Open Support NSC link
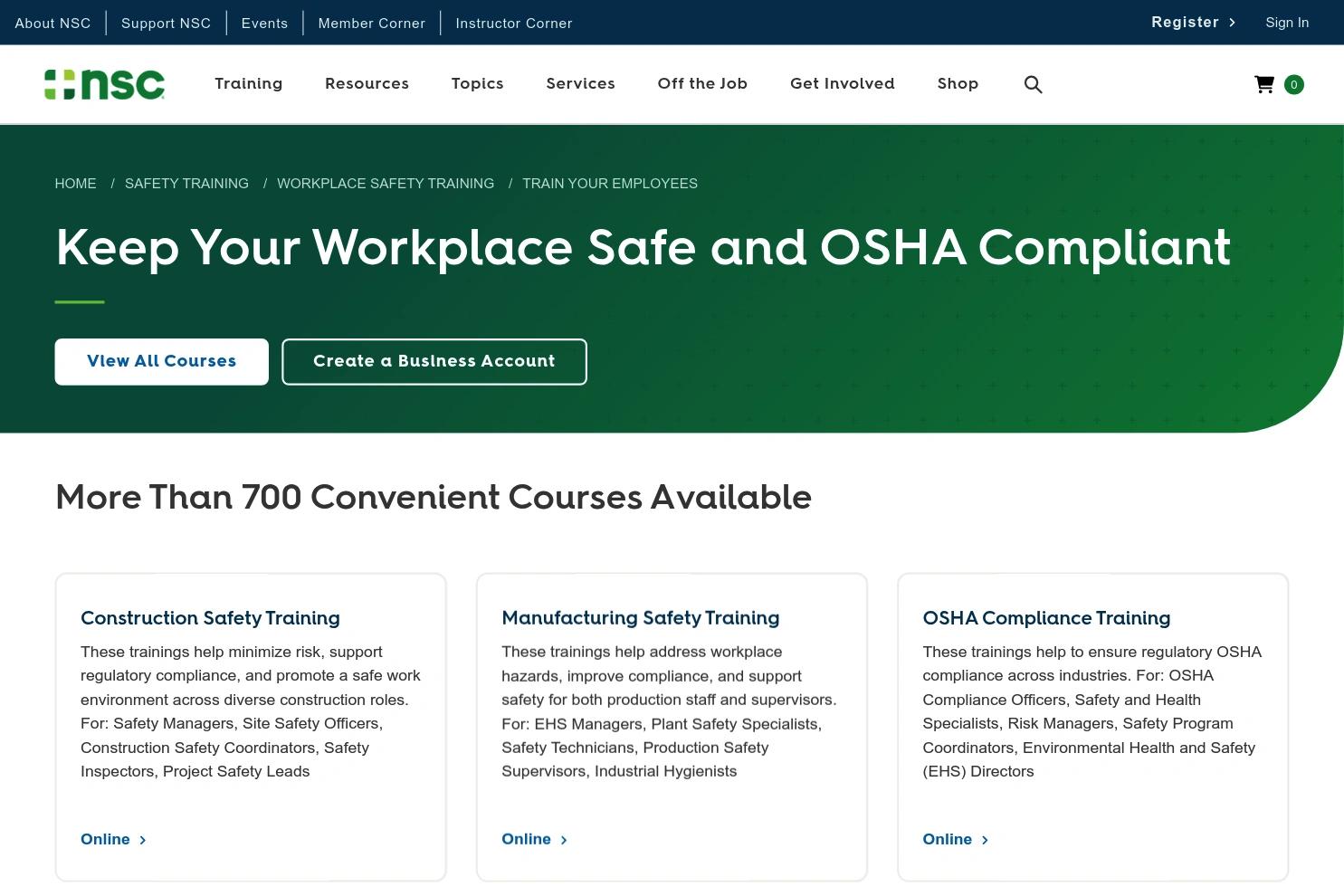The image size is (1344, 896). pos(166,23)
